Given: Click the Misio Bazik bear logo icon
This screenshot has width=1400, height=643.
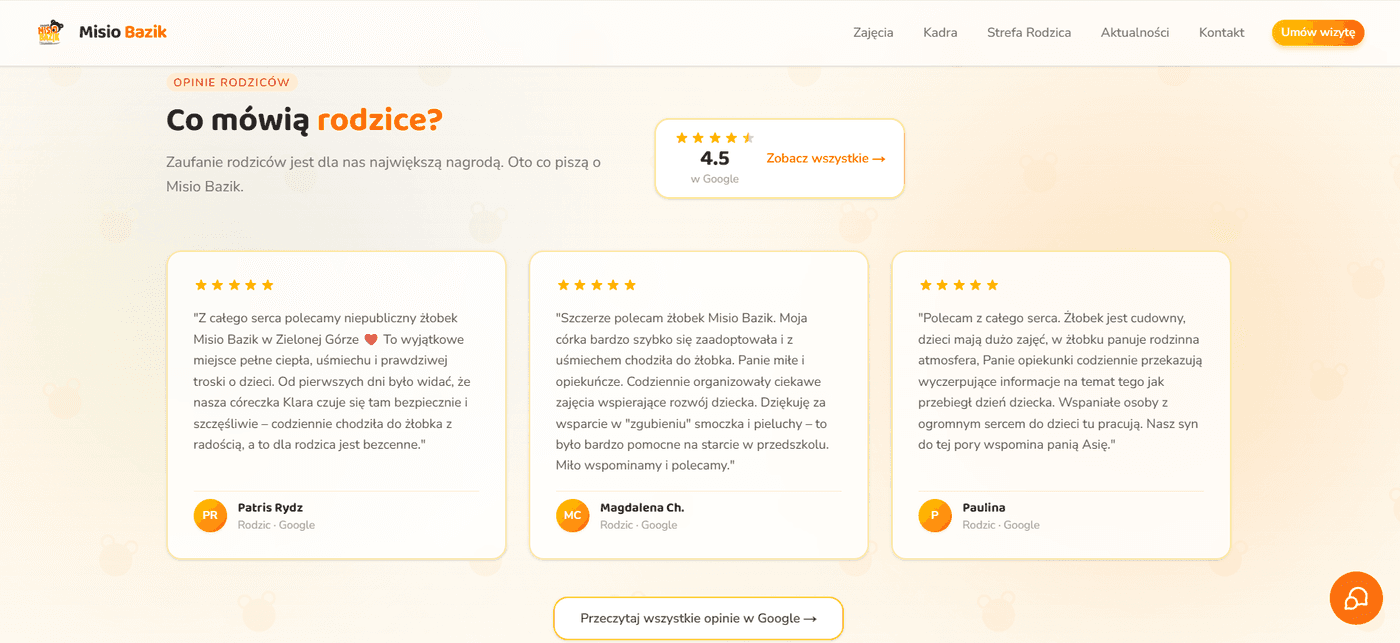Looking at the screenshot, I should 50,32.
